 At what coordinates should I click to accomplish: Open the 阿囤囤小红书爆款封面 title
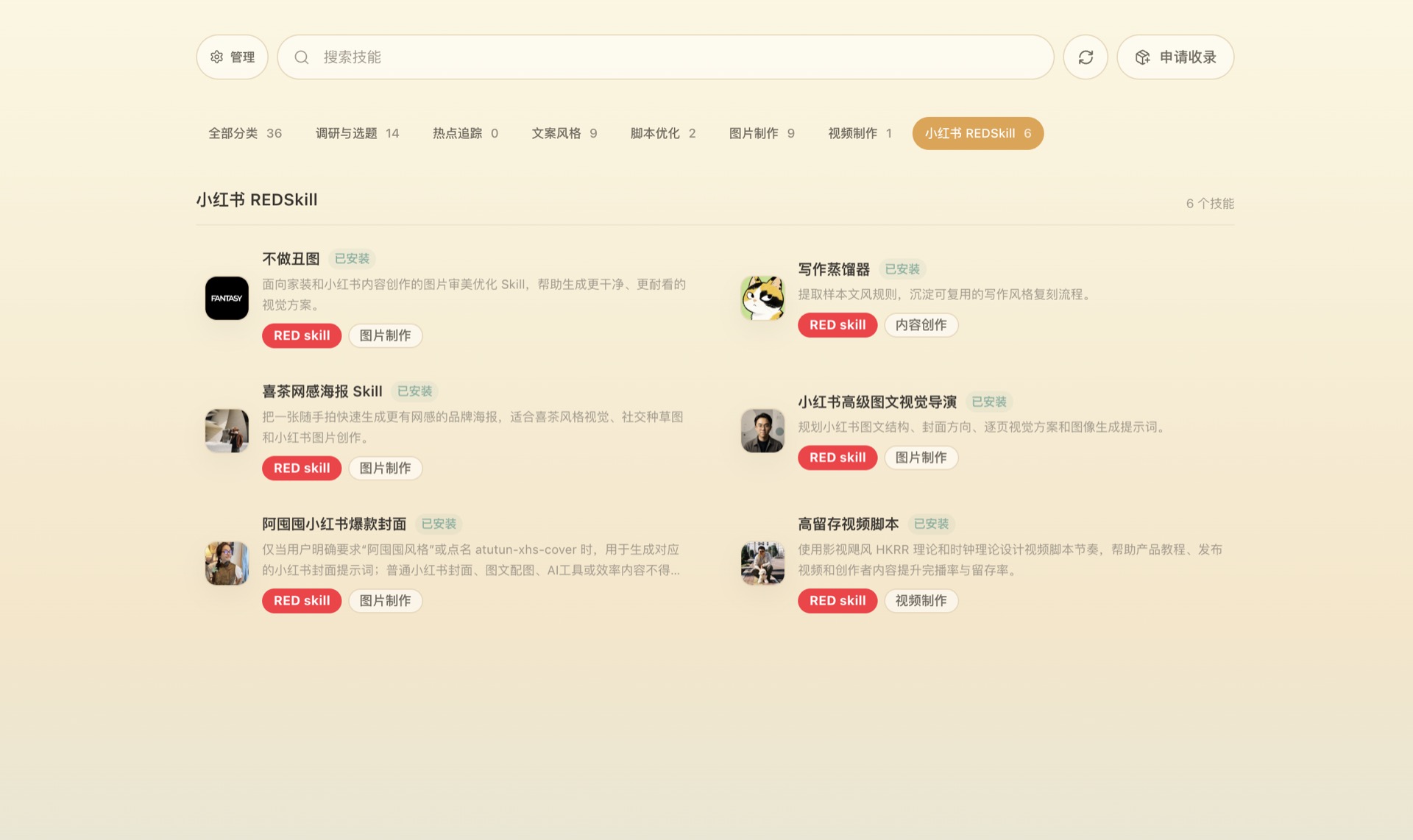pyautogui.click(x=334, y=524)
